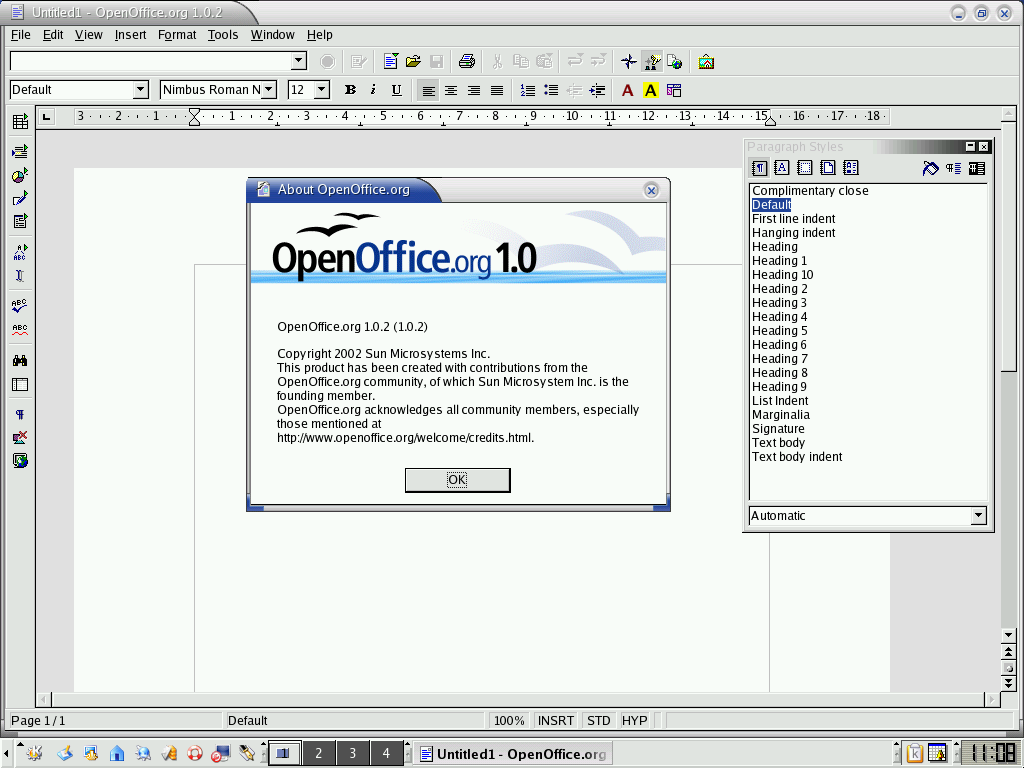Screen dimensions: 1024x768
Task: Toggle Italic formatting
Action: tap(373, 90)
